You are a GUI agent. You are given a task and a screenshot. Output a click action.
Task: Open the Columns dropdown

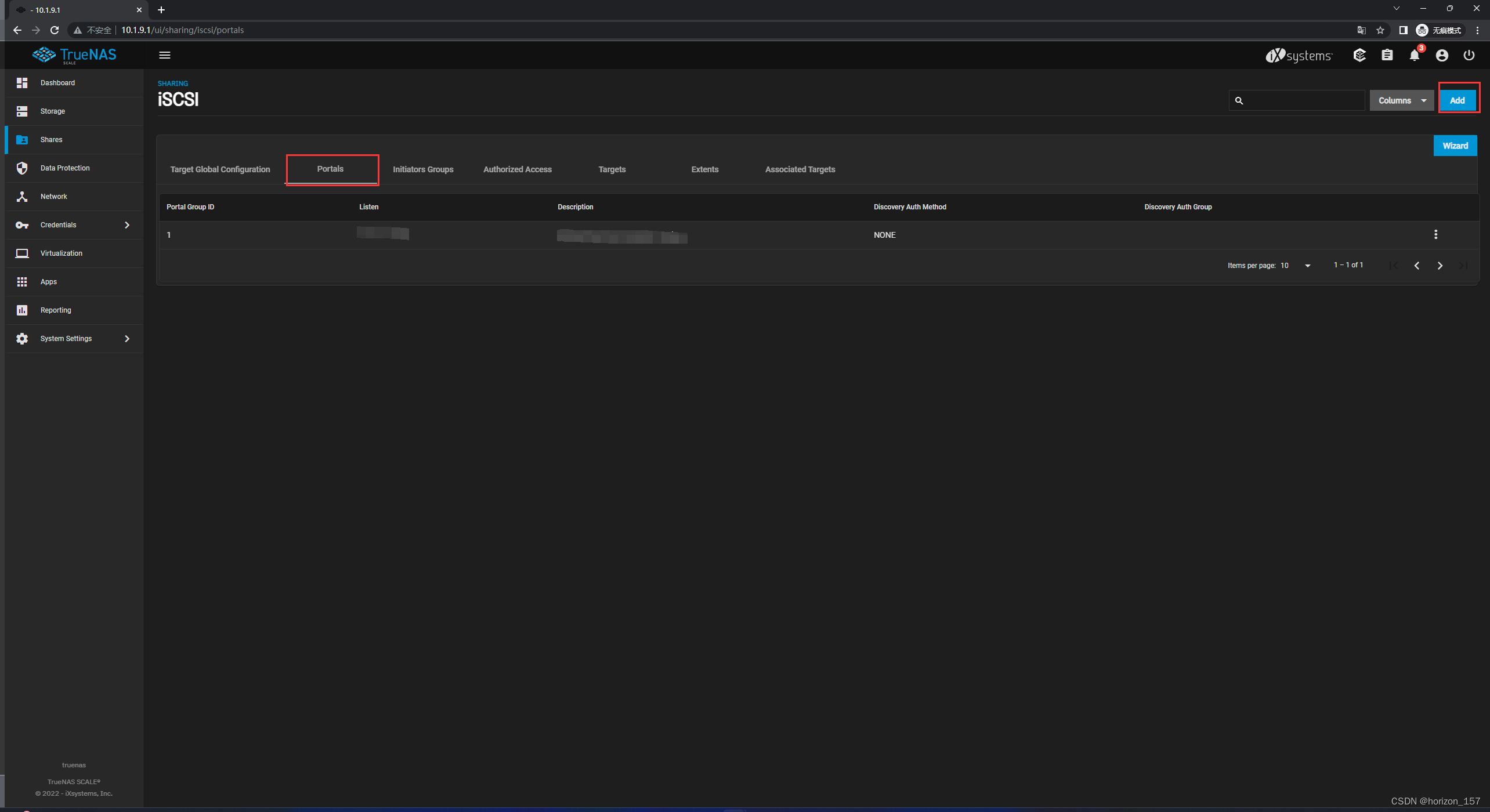point(1401,100)
